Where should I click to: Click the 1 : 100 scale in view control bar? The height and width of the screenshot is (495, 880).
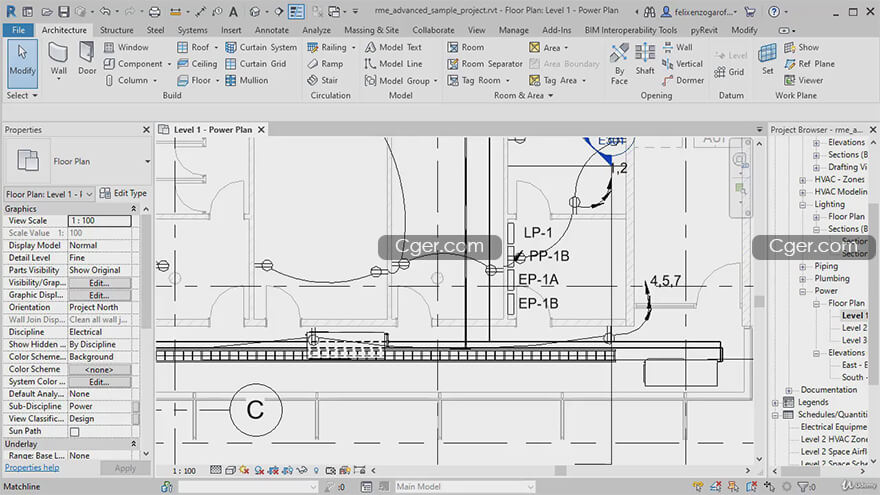[184, 471]
